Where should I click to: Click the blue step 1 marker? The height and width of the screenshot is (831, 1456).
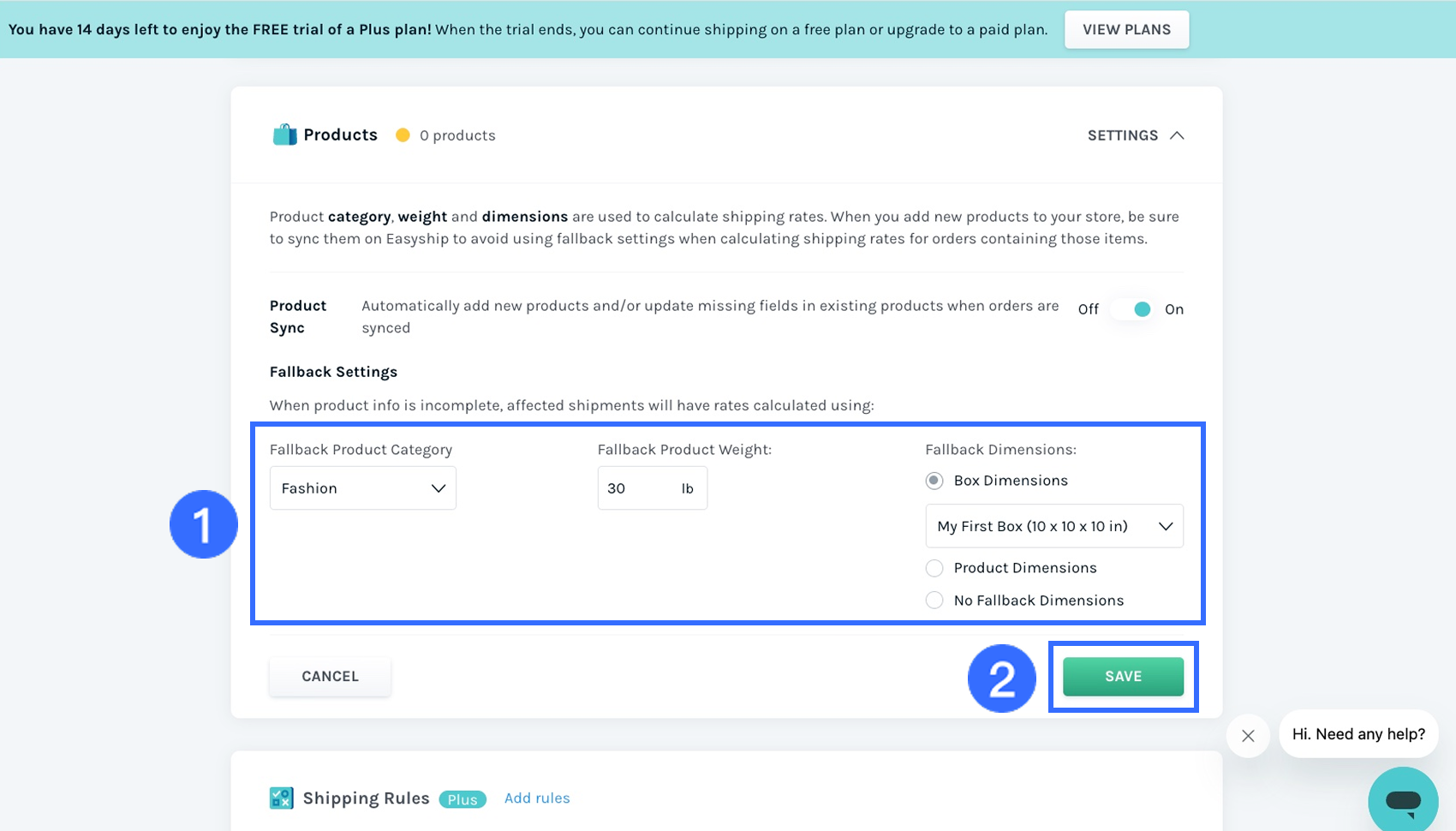click(x=204, y=524)
